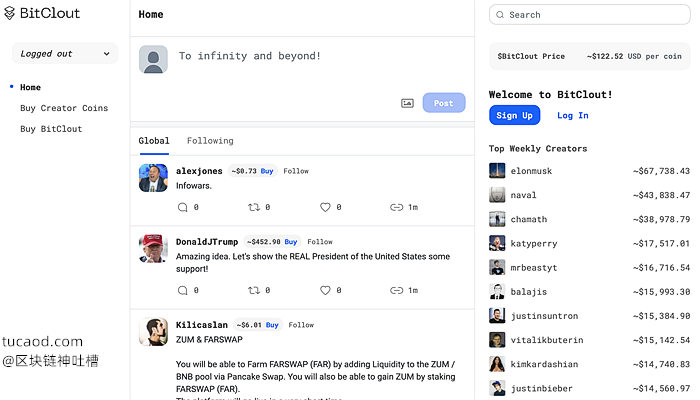Click the Search input field
The width and height of the screenshot is (700, 400).
click(590, 15)
